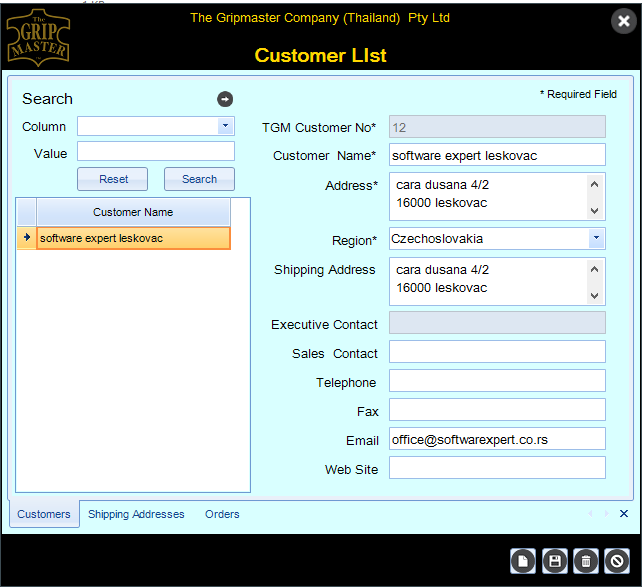
Task: Click the search Value input field
Action: click(156, 151)
